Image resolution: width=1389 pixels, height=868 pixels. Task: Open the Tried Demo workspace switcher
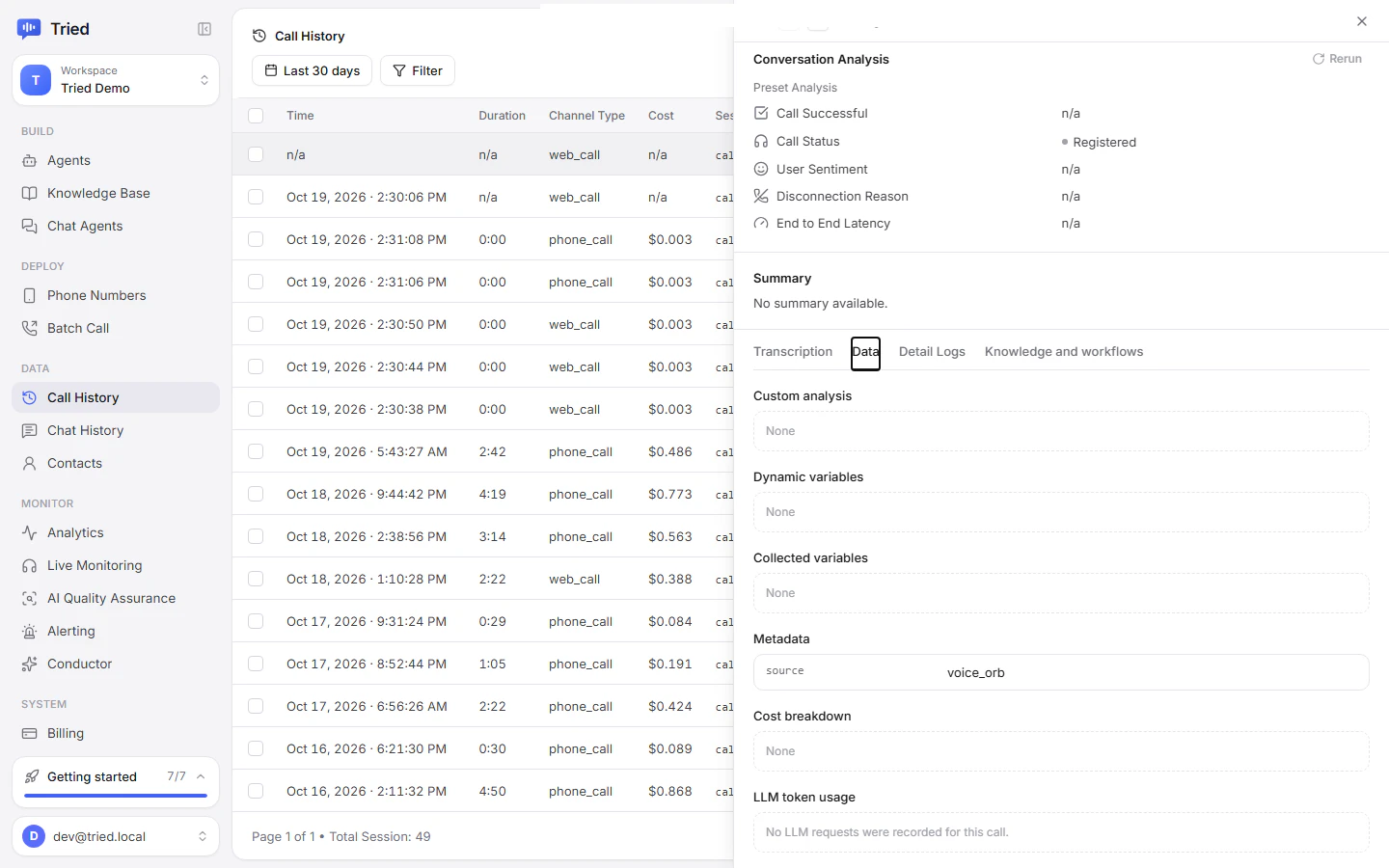coord(116,80)
